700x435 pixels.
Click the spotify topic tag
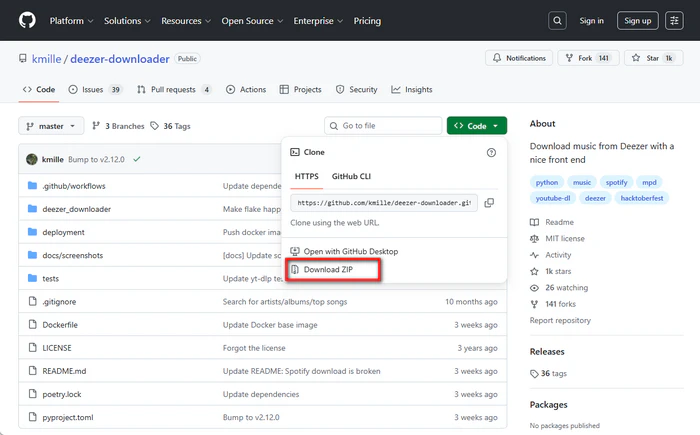617,182
